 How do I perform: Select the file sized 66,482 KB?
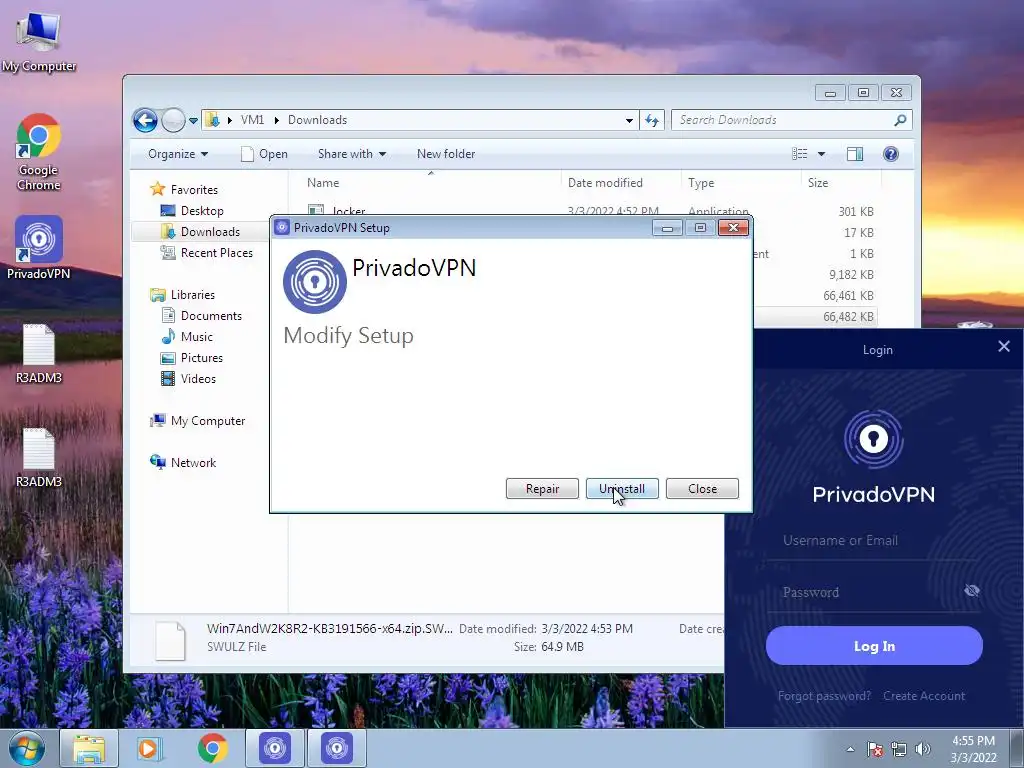tap(848, 317)
